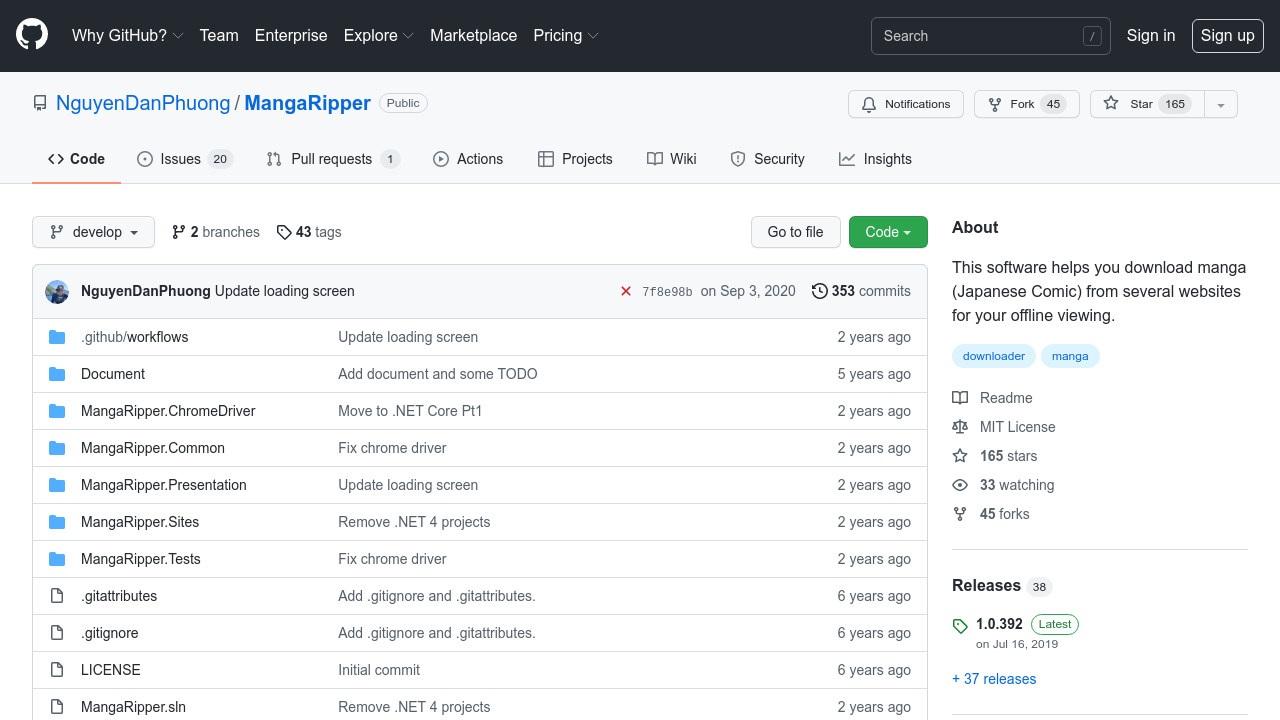Click Sign in
The width and height of the screenshot is (1280, 720).
pos(1151,35)
